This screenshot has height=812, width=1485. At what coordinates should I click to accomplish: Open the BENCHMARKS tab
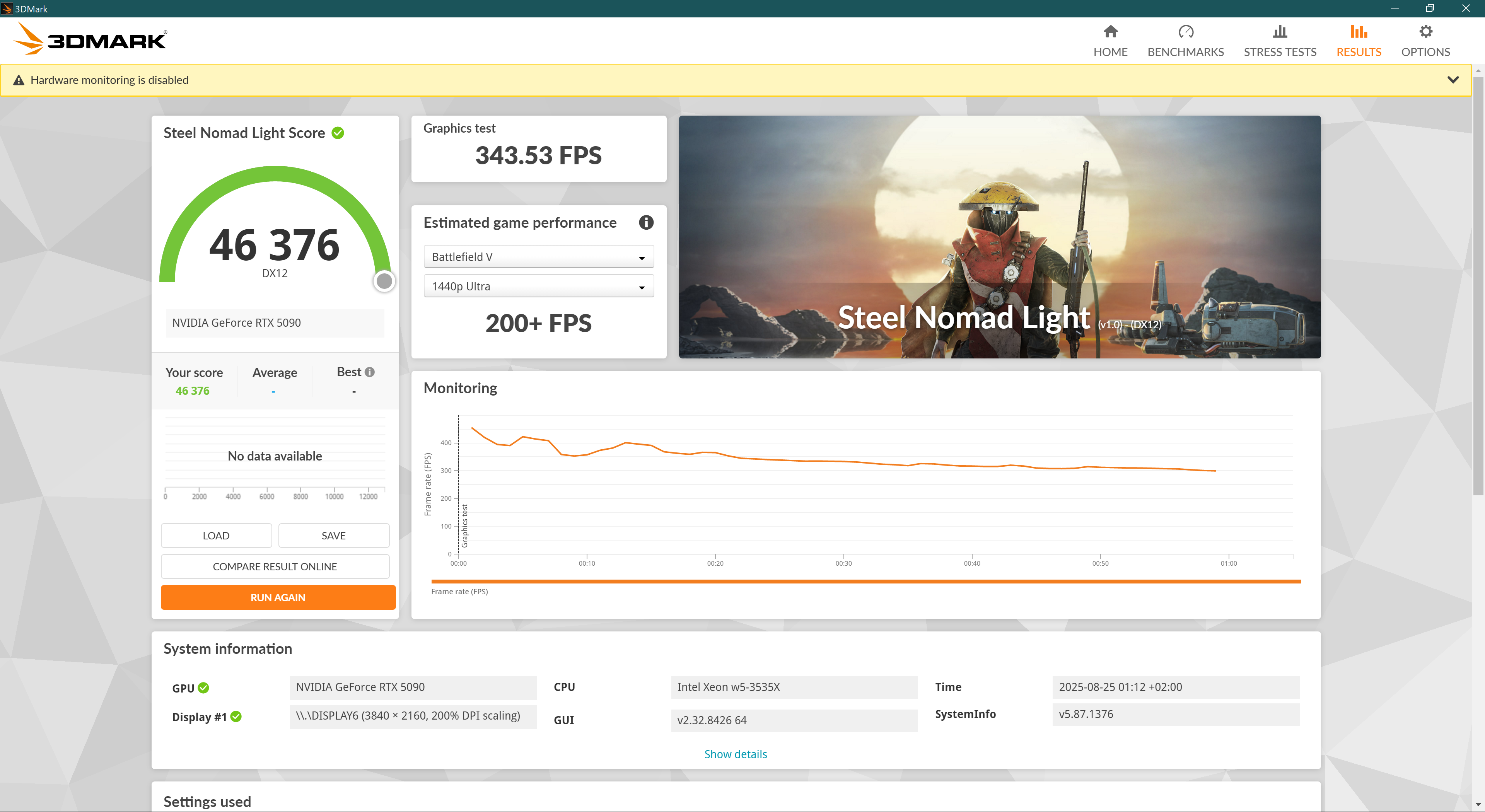pos(1185,41)
